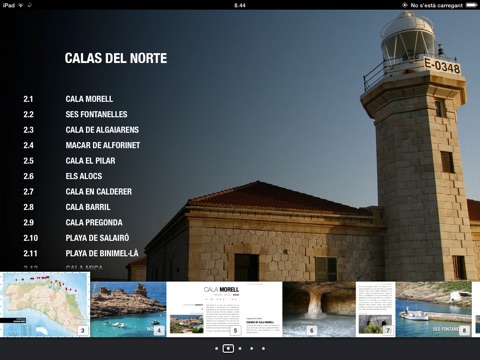Viewport: 480px width, 360px height.
Task: Go to Playa de Salairó
Action: click(97, 238)
